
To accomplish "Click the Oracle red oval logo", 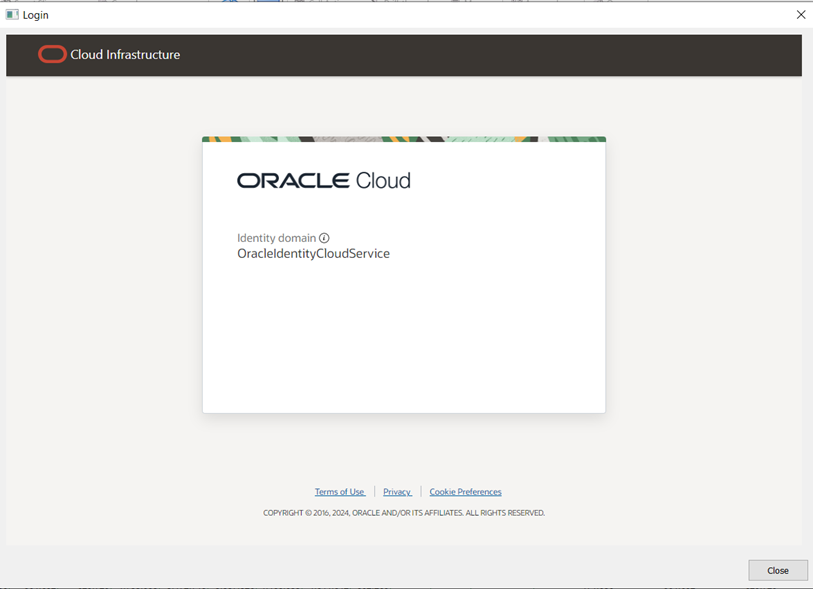I will [x=52, y=54].
